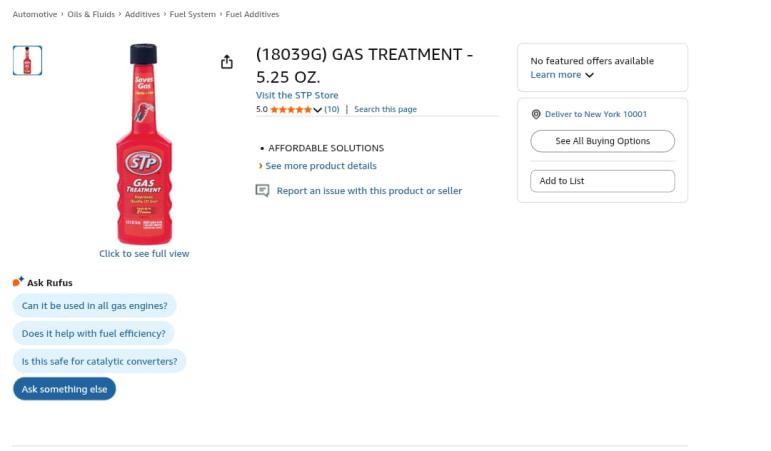Click Add to List button
The width and height of the screenshot is (771, 451).
[x=602, y=181]
